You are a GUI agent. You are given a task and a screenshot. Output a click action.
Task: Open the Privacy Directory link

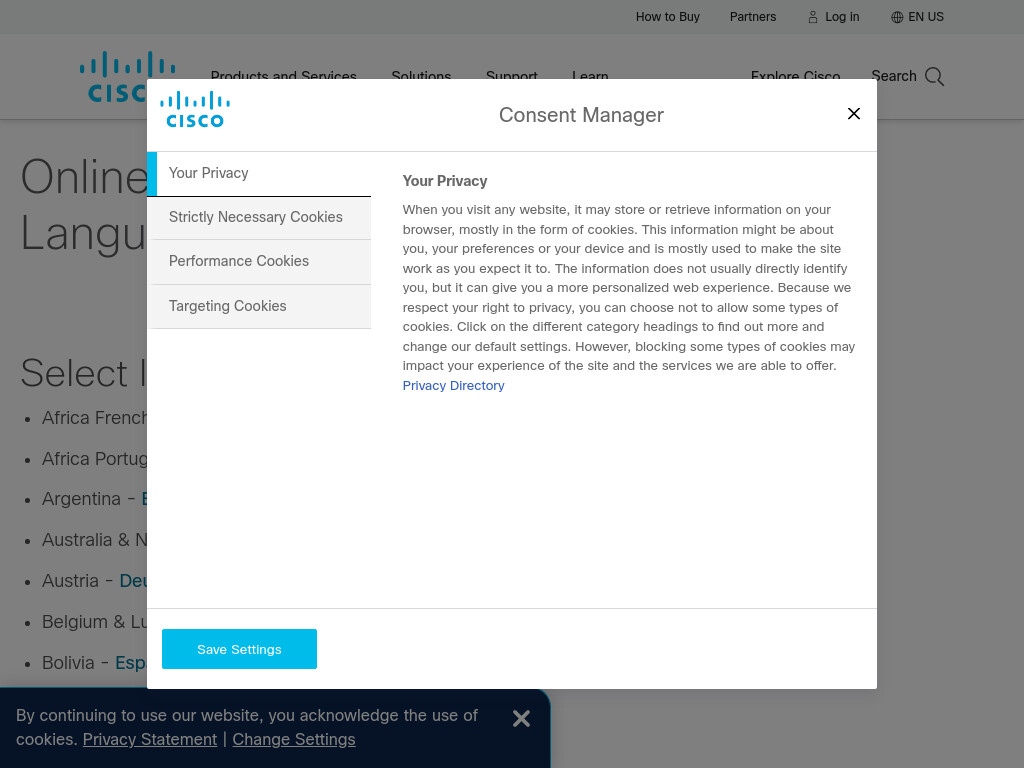click(453, 385)
